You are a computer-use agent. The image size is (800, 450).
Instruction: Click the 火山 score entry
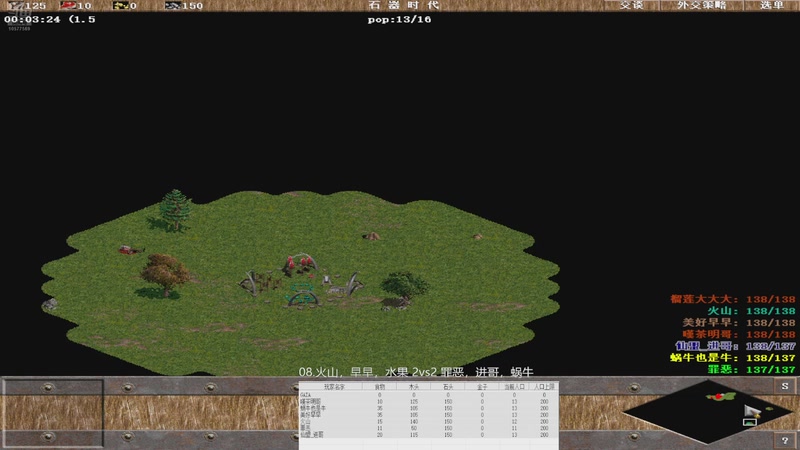pos(751,311)
